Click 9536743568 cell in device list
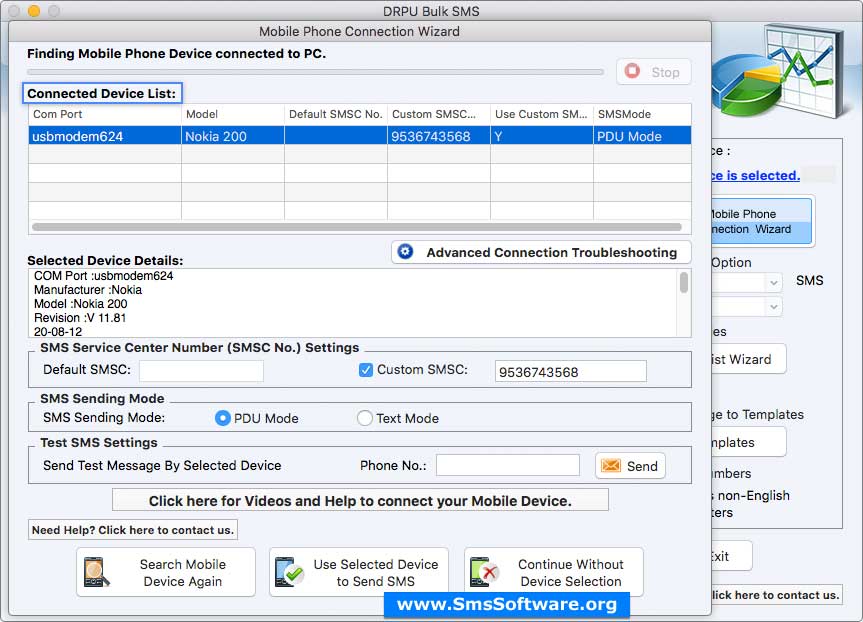Screen dimensions: 863x622 click(439, 136)
